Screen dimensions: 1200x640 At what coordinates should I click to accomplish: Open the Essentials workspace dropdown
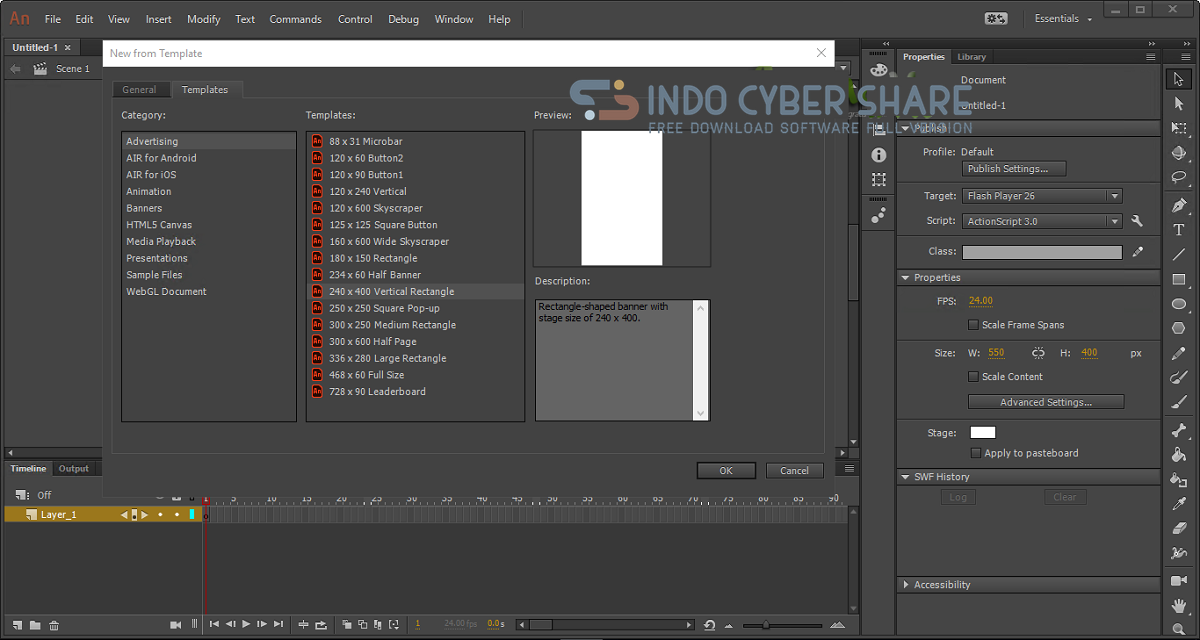click(1063, 19)
